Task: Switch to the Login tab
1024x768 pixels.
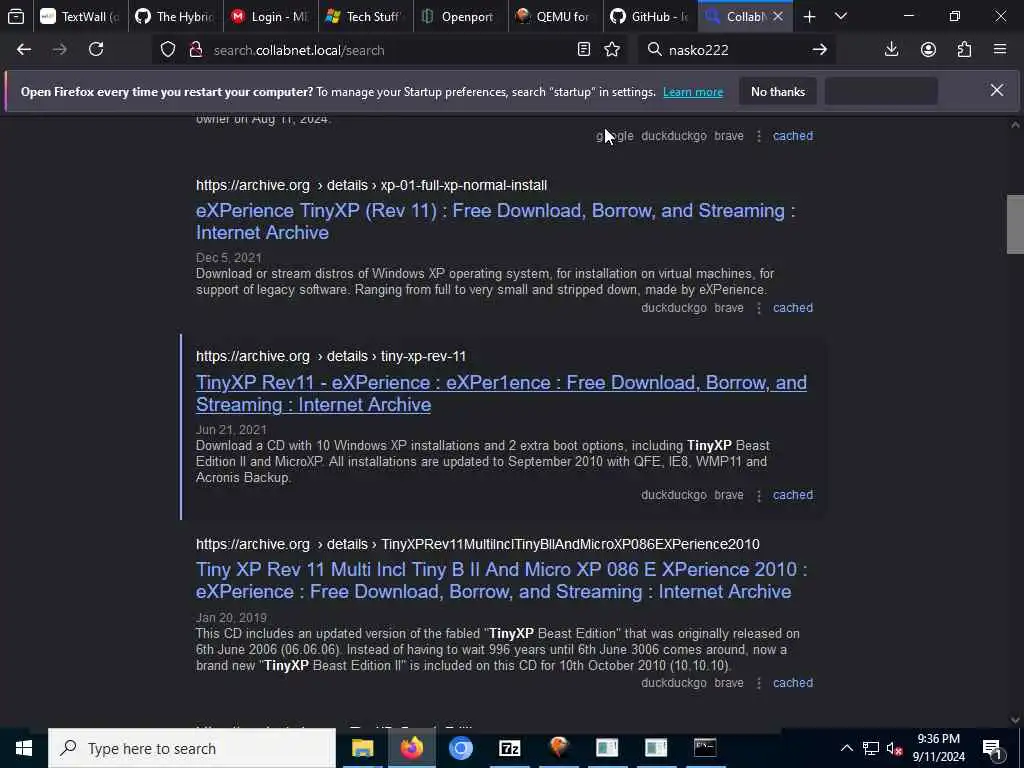Action: (270, 16)
